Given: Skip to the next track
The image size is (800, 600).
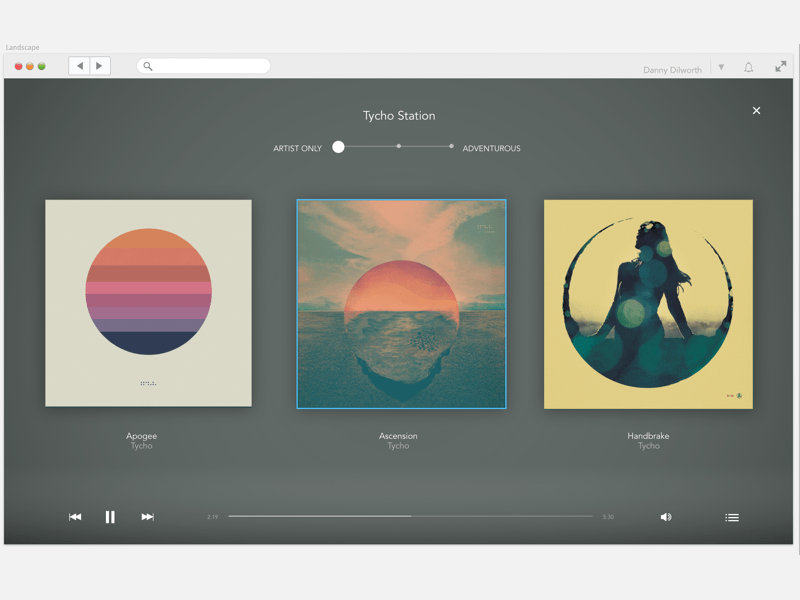Looking at the screenshot, I should pyautogui.click(x=147, y=517).
